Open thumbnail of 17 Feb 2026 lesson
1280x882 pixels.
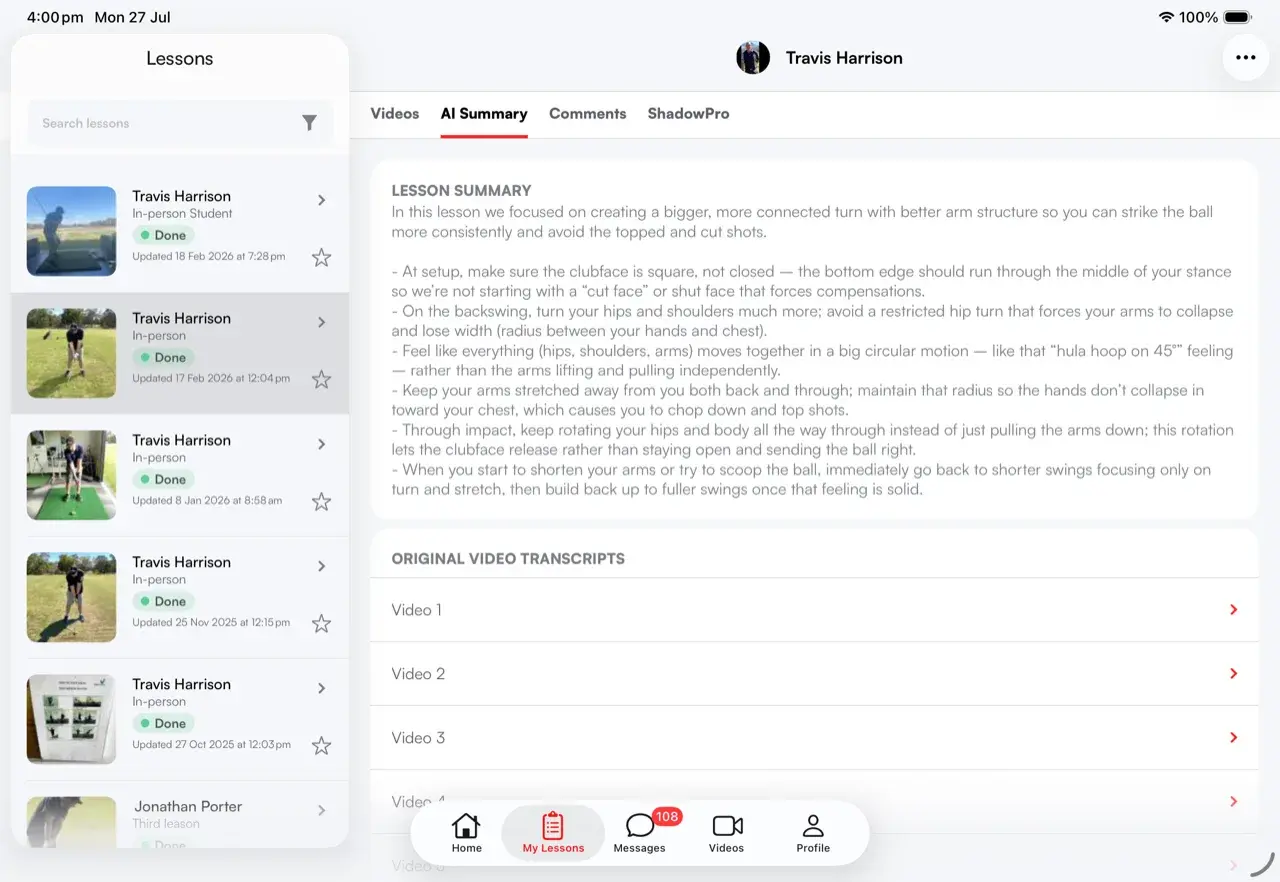71,353
